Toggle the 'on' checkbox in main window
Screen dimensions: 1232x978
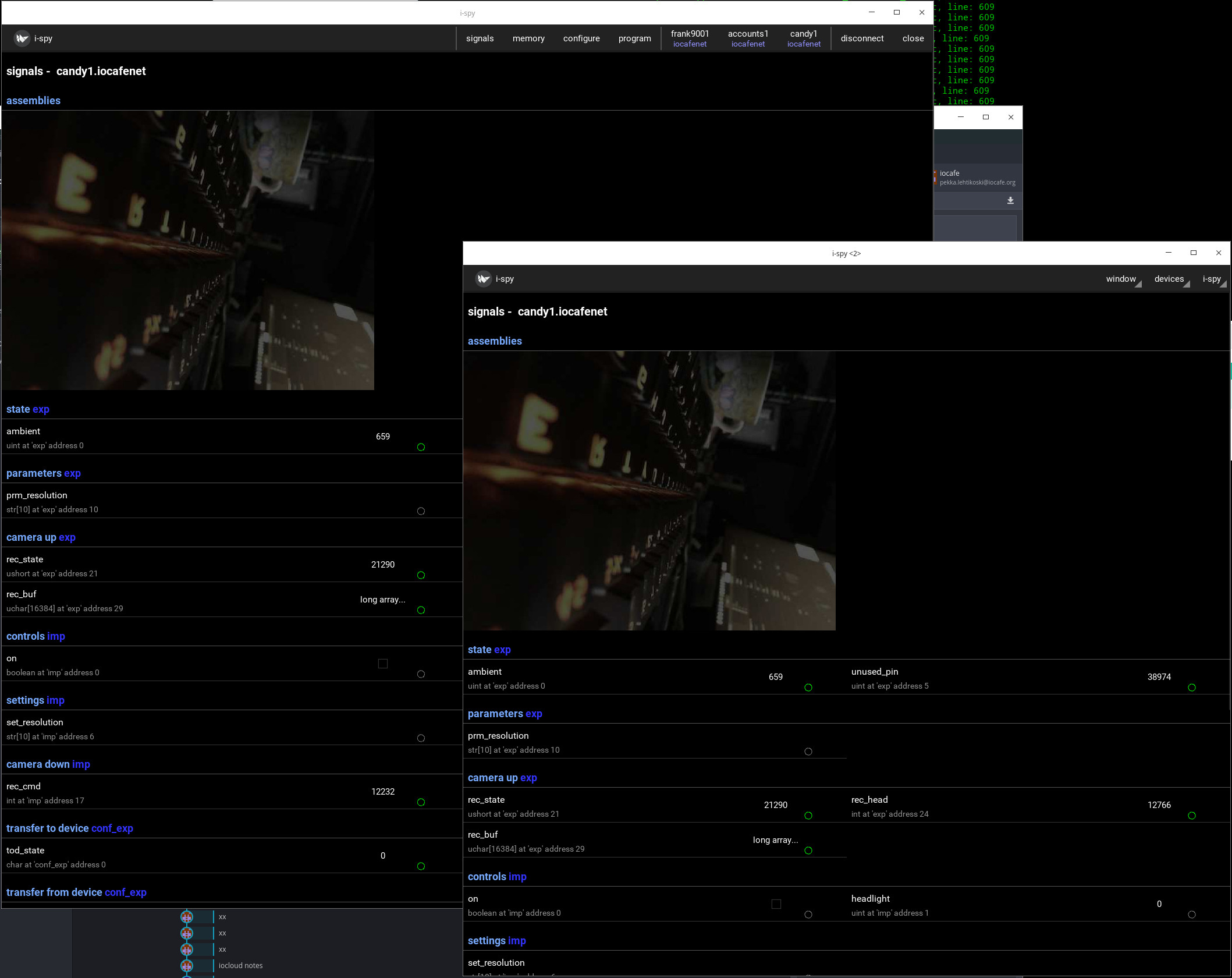383,664
